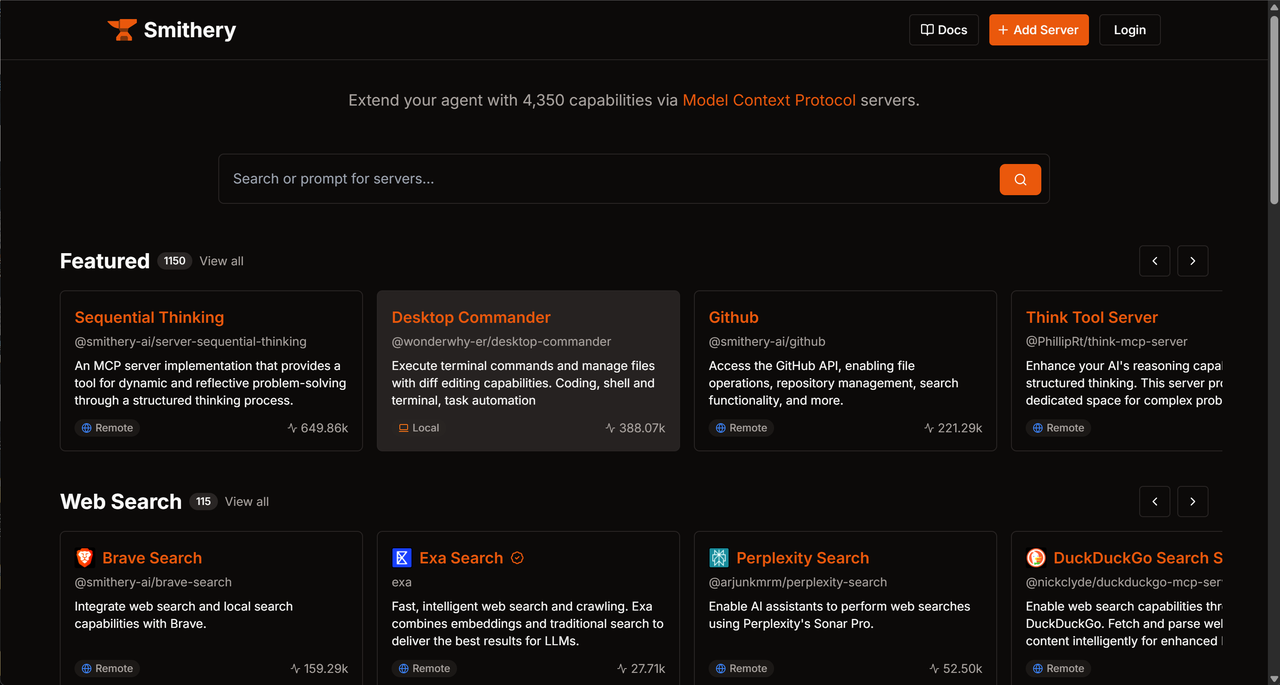Go to previous Featured servers page
The height and width of the screenshot is (685, 1280).
pyautogui.click(x=1155, y=261)
